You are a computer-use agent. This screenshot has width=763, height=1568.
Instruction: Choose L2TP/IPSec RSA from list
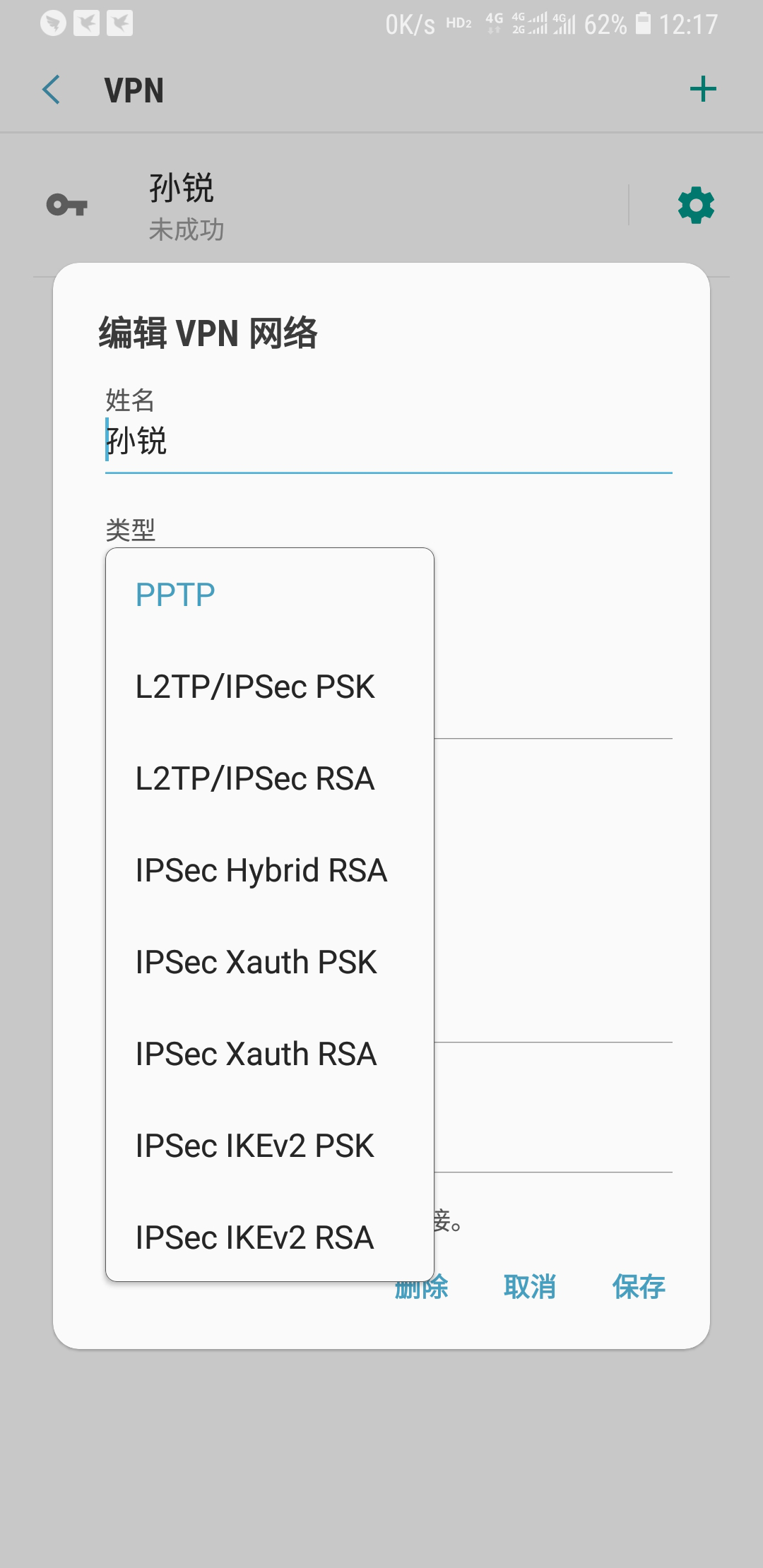click(x=255, y=778)
